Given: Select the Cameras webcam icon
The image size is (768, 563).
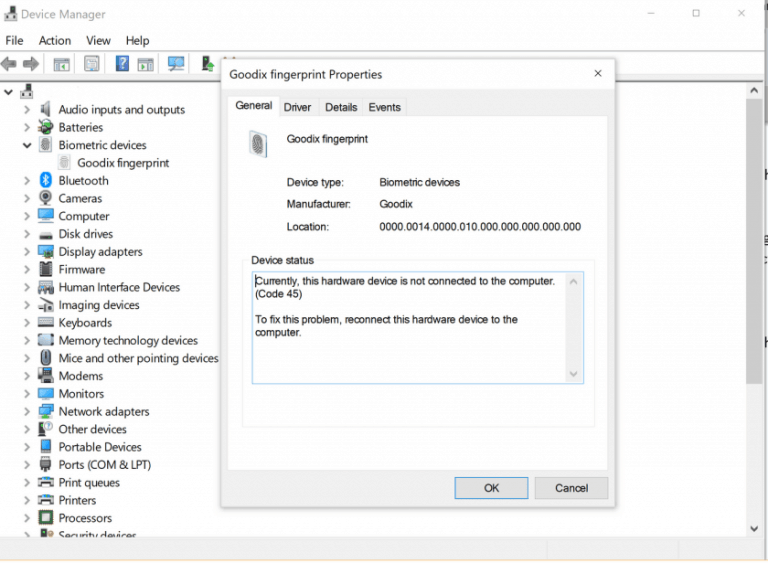Looking at the screenshot, I should click(46, 198).
